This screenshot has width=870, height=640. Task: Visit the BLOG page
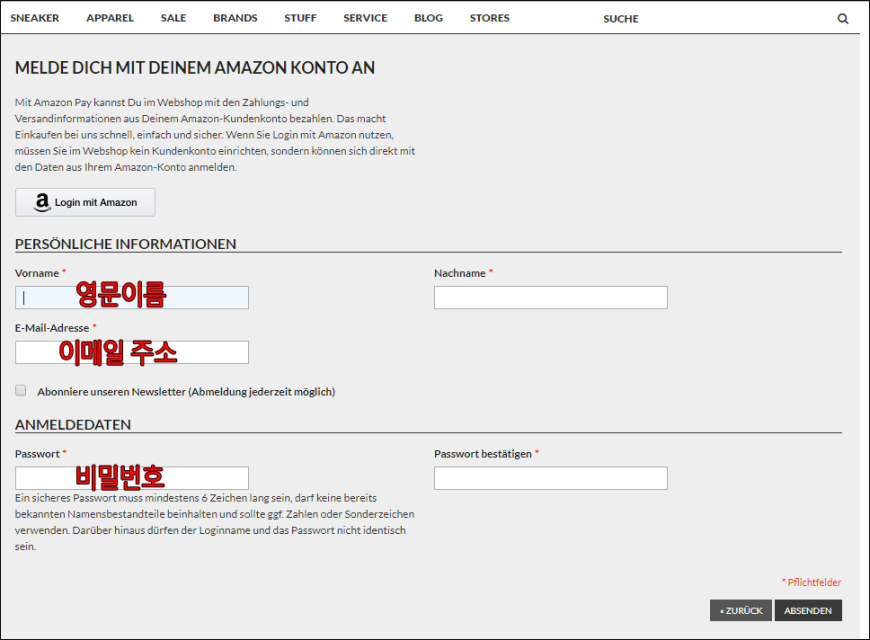428,18
